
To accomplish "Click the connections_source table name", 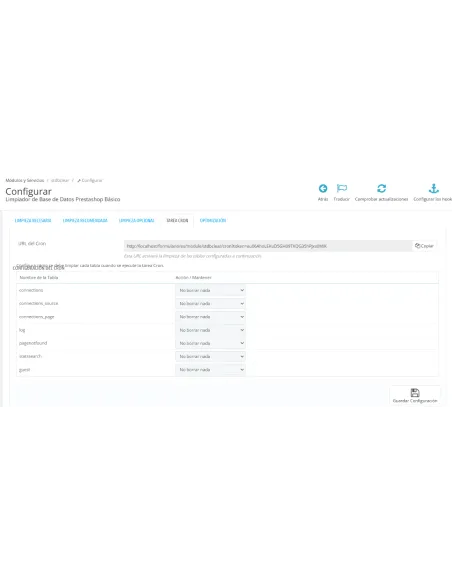I will coord(39,303).
